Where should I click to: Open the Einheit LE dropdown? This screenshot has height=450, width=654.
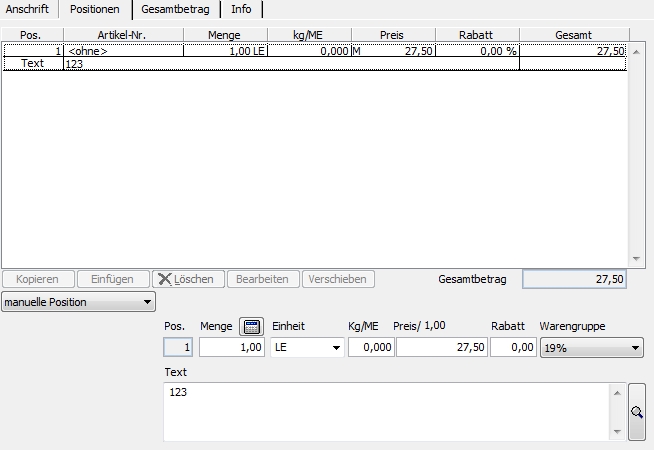click(307, 347)
